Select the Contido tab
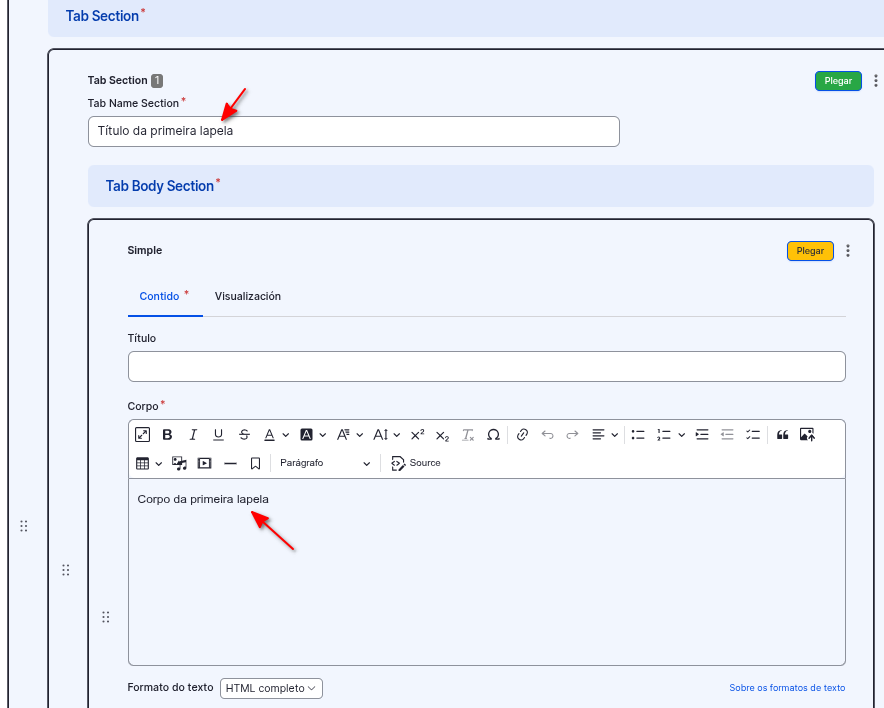The height and width of the screenshot is (708, 884). click(160, 297)
